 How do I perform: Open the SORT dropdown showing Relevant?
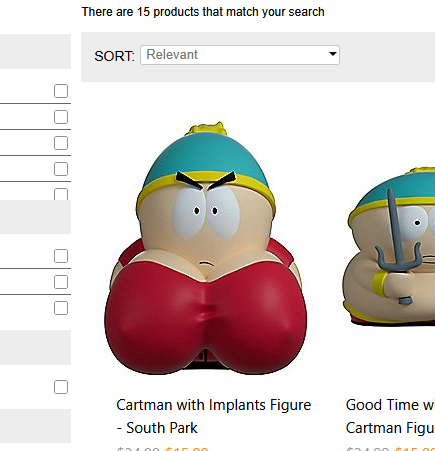click(x=240, y=55)
